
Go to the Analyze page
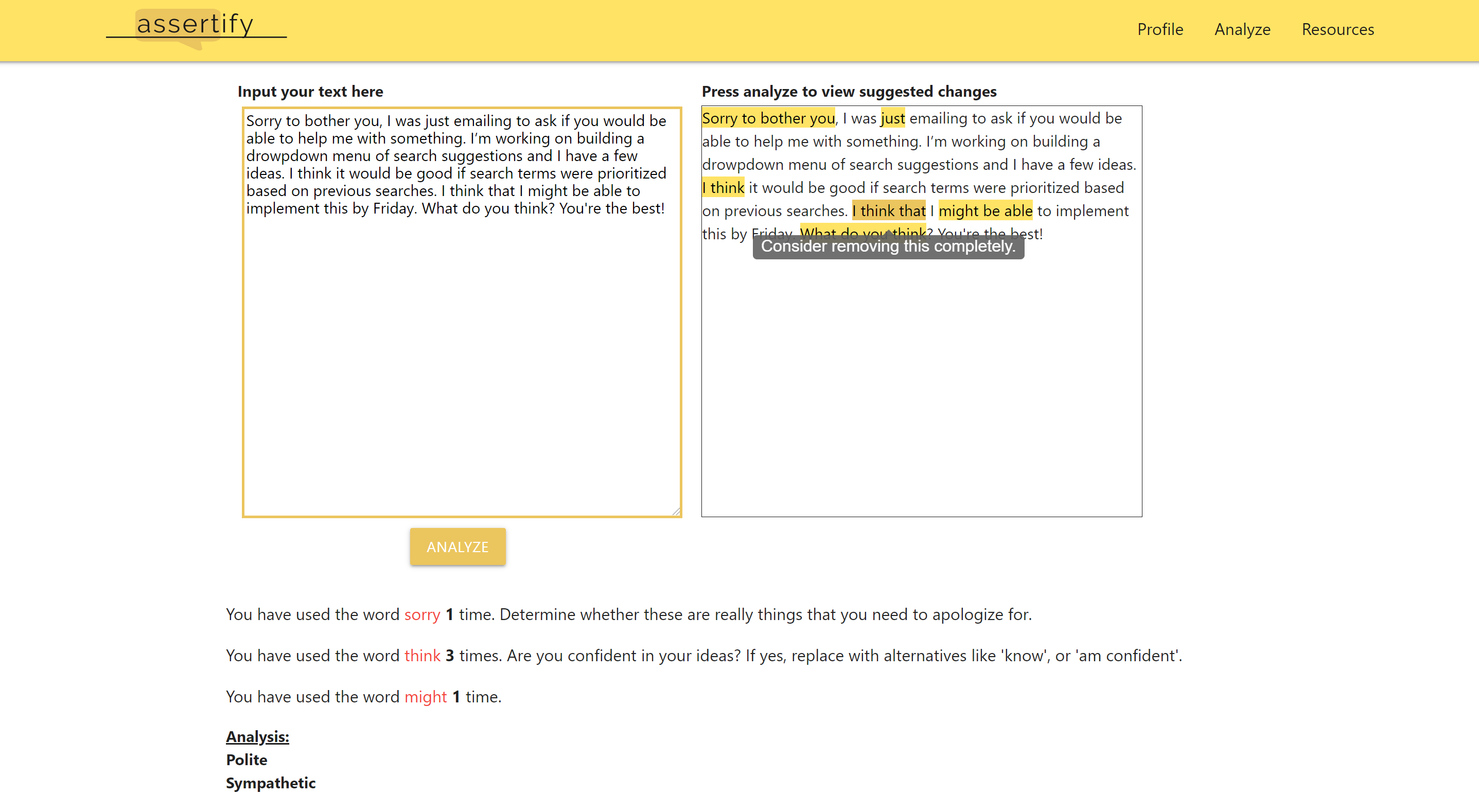point(1242,29)
